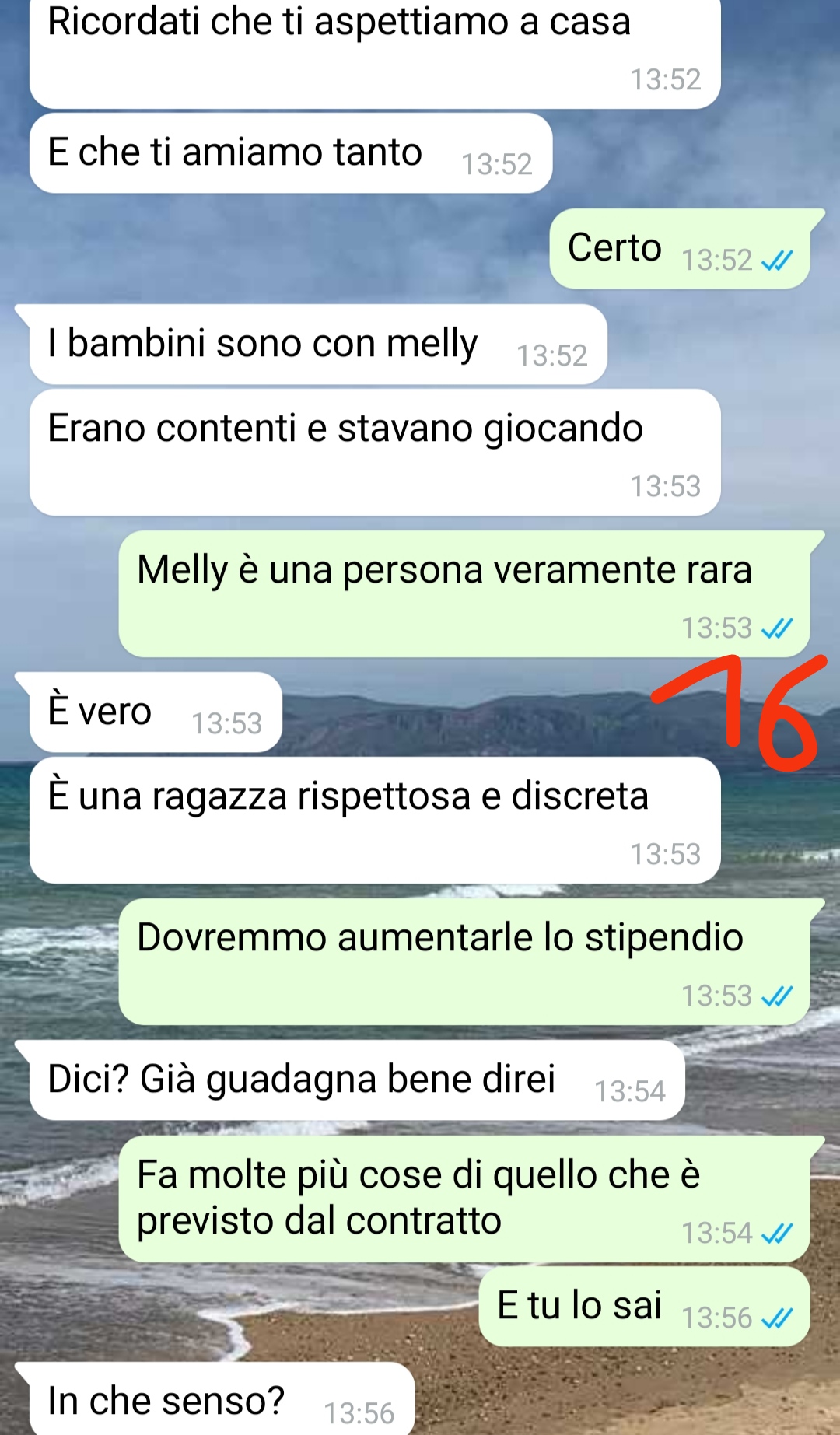Tap the word 'Melly' in the green bubble
Viewport: 840px width, 1435px height.
pyautogui.click(x=182, y=569)
